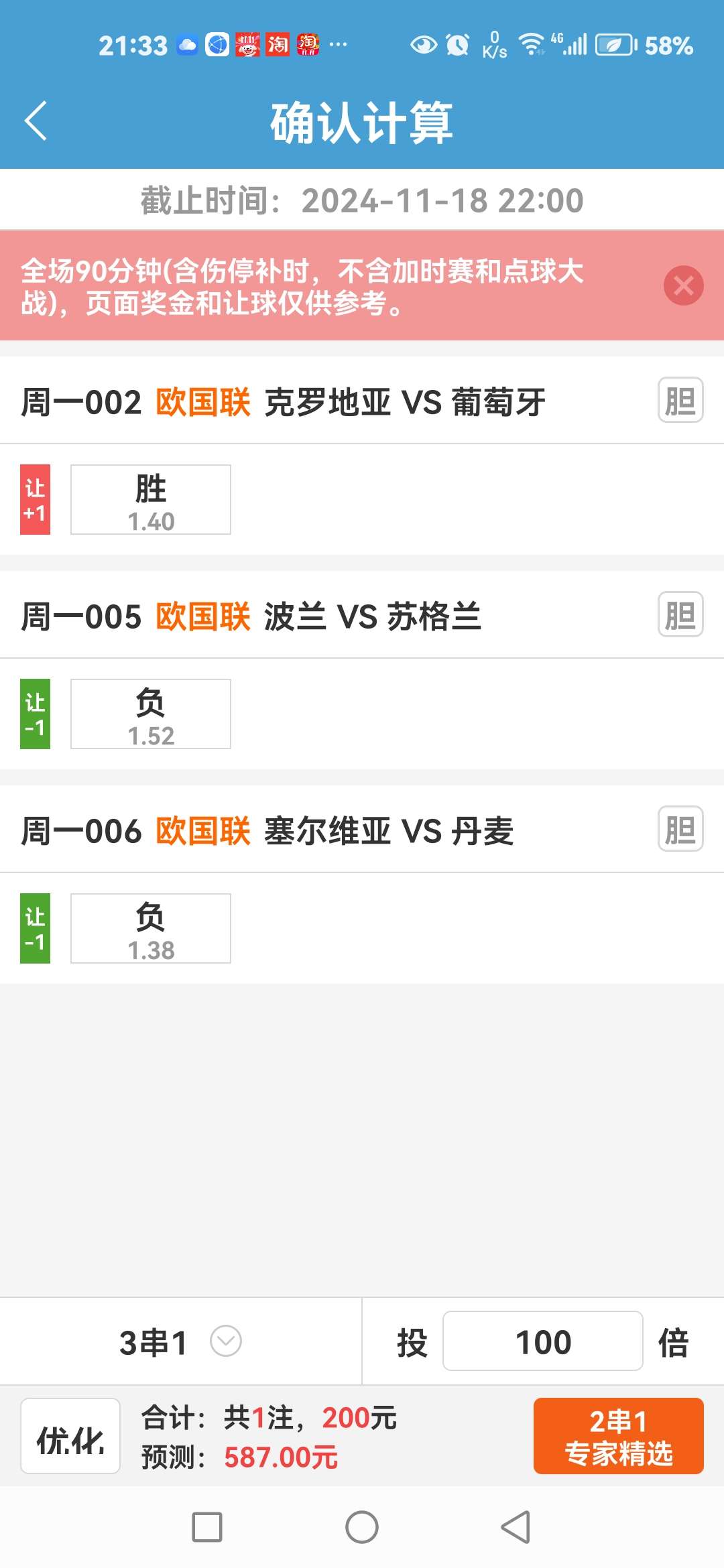Toggle 胆 for 塞尔维亚 VS 丹麦
This screenshot has height=1568, width=724.
680,829
